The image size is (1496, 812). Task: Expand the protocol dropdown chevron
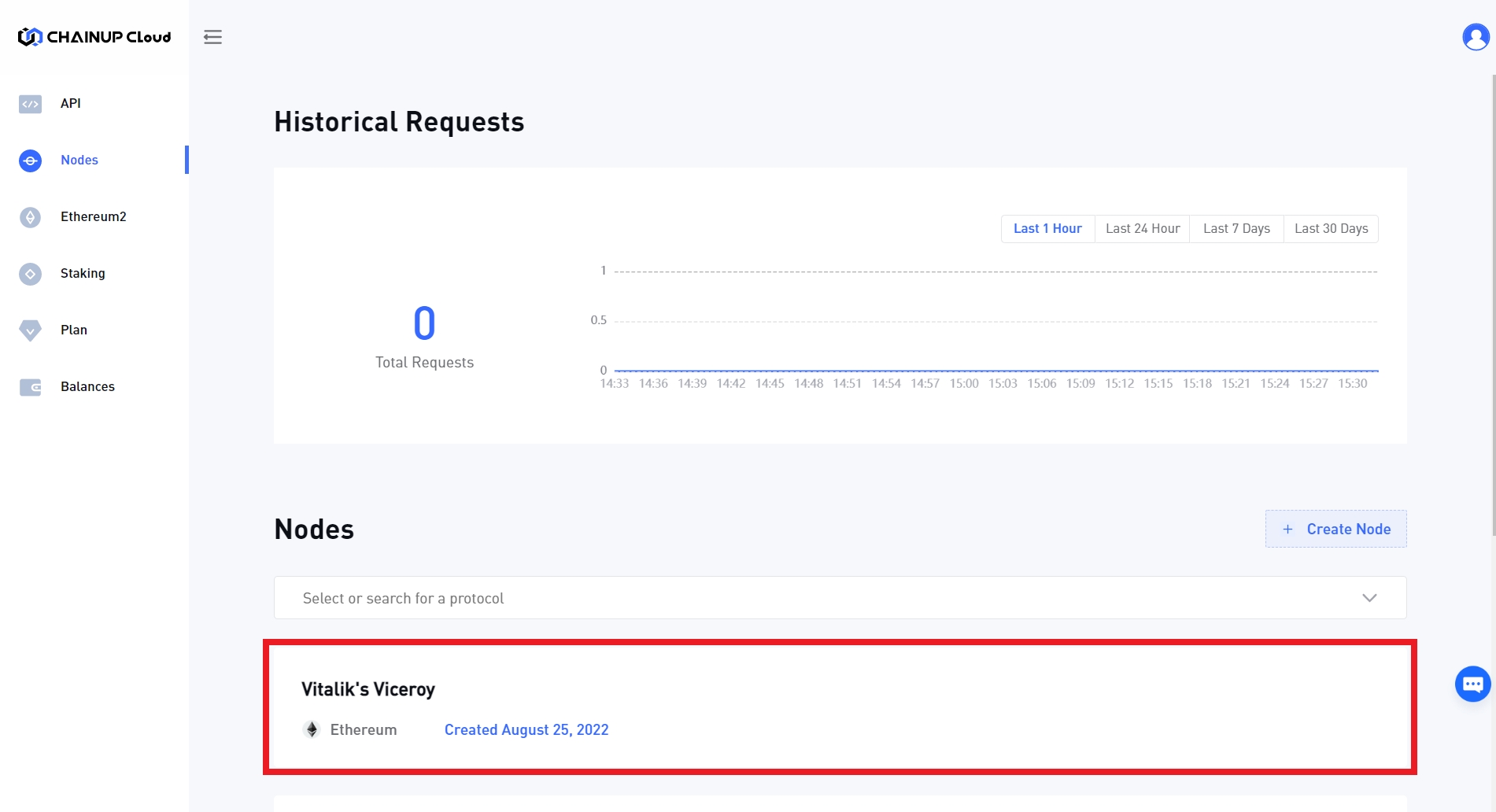[1369, 598]
